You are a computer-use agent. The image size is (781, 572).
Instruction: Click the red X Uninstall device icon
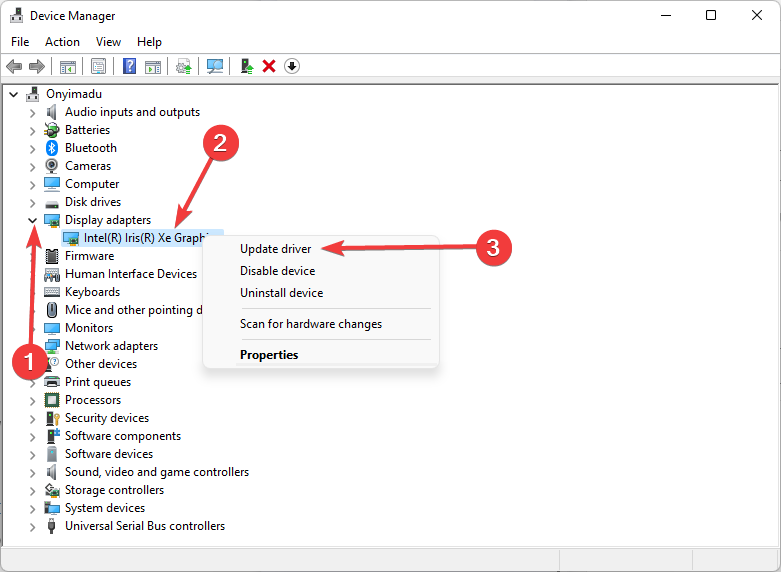tap(269, 66)
